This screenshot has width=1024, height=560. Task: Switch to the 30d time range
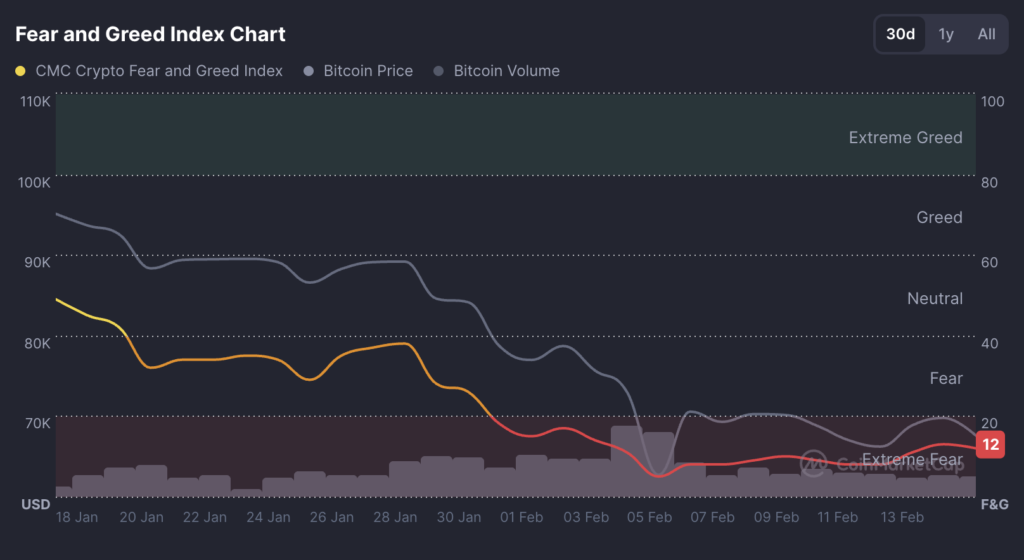900,34
